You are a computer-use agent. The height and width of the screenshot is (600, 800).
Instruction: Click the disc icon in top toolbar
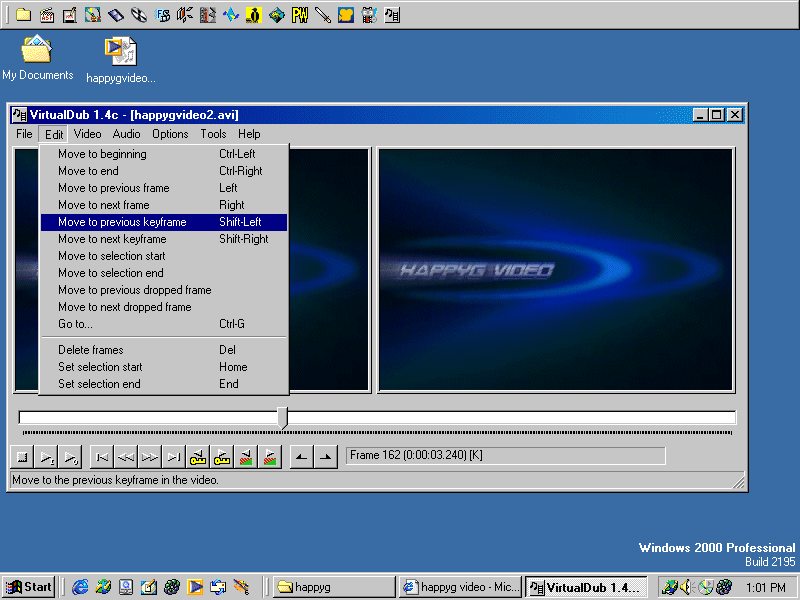pos(139,15)
